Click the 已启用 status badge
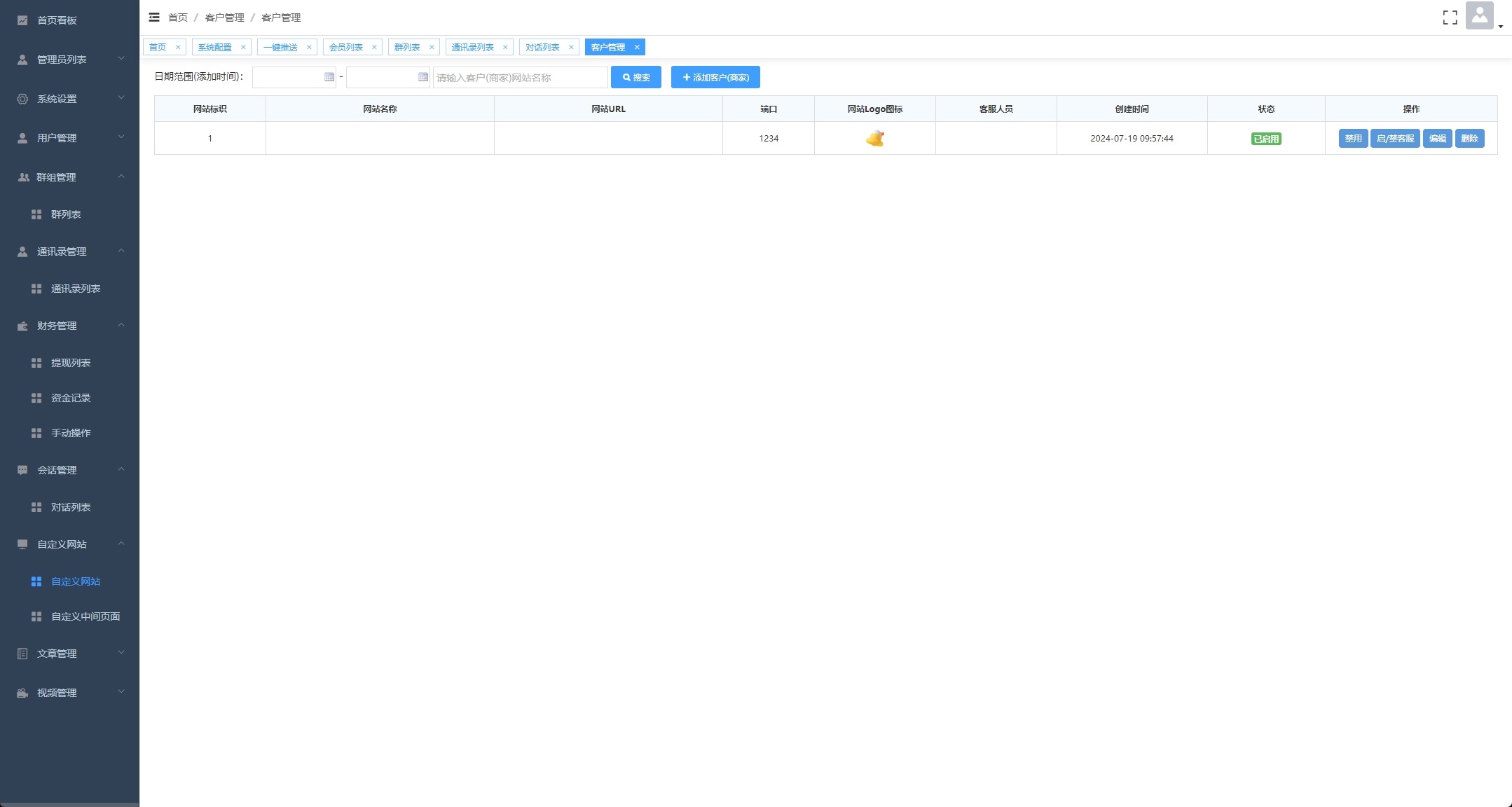Screen dimensions: 1512x807 tap(1265, 139)
